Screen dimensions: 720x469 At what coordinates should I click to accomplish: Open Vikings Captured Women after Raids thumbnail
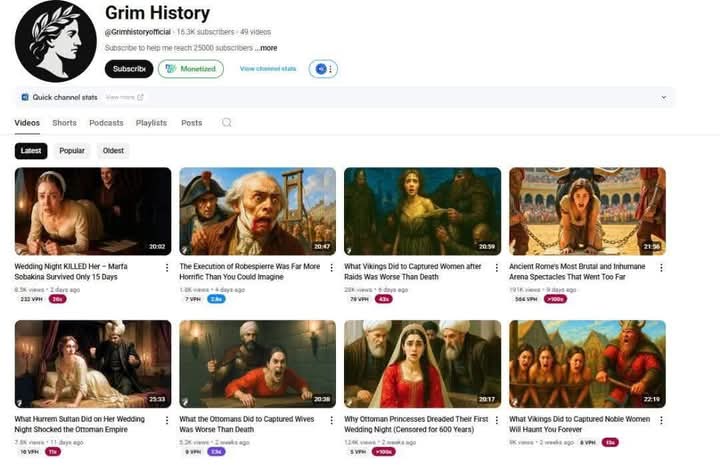click(422, 211)
